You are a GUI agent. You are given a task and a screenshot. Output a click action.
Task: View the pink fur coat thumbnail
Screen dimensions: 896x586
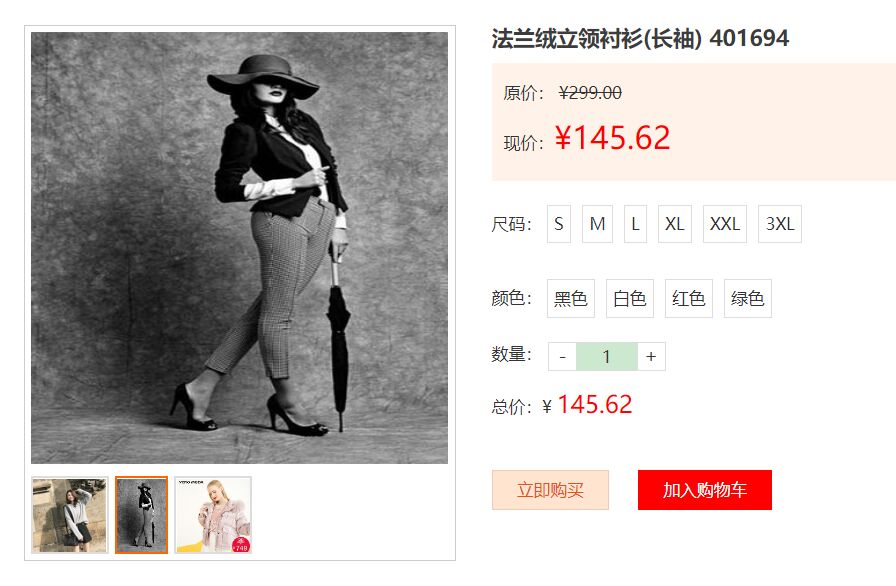pos(213,515)
